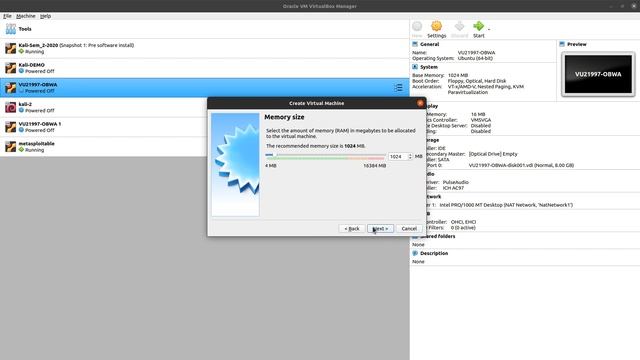Click the memory size 1024 input field
This screenshot has width=640, height=360.
click(x=398, y=156)
